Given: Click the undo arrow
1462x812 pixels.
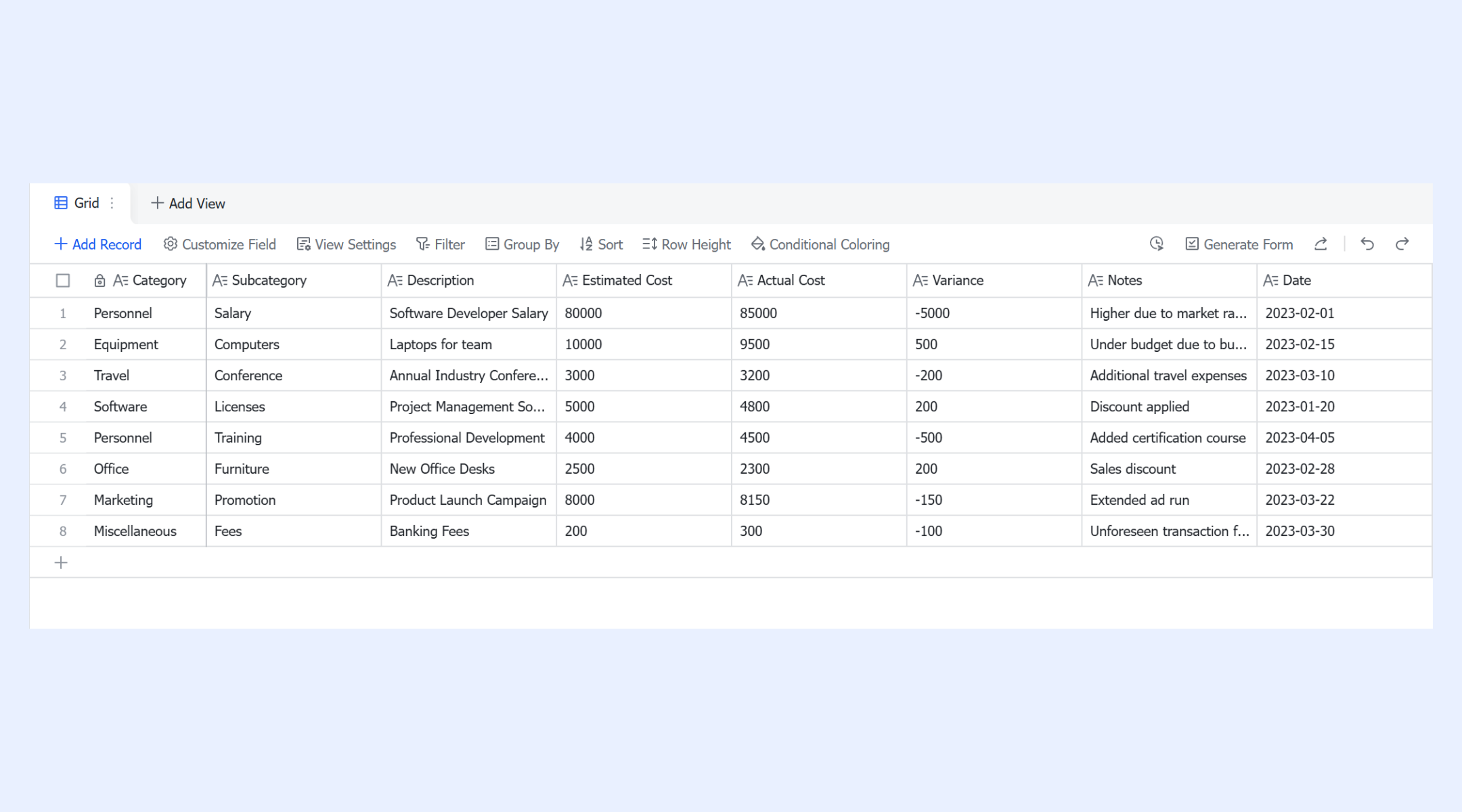Looking at the screenshot, I should (x=1367, y=244).
